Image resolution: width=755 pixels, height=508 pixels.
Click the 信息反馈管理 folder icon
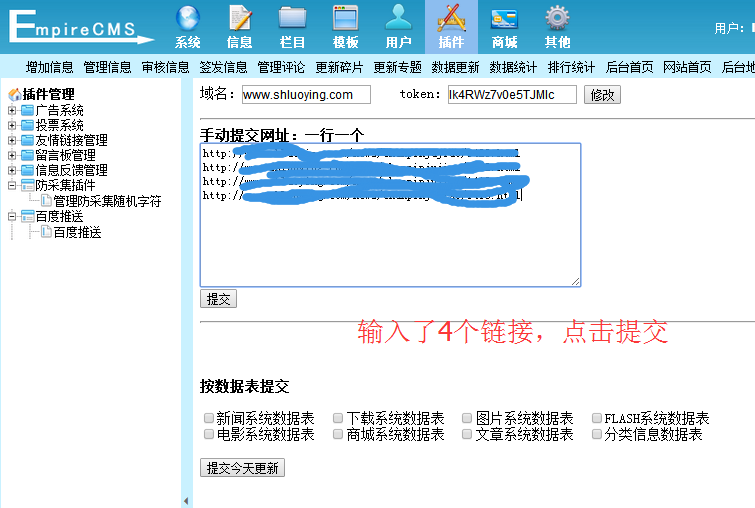click(x=27, y=170)
